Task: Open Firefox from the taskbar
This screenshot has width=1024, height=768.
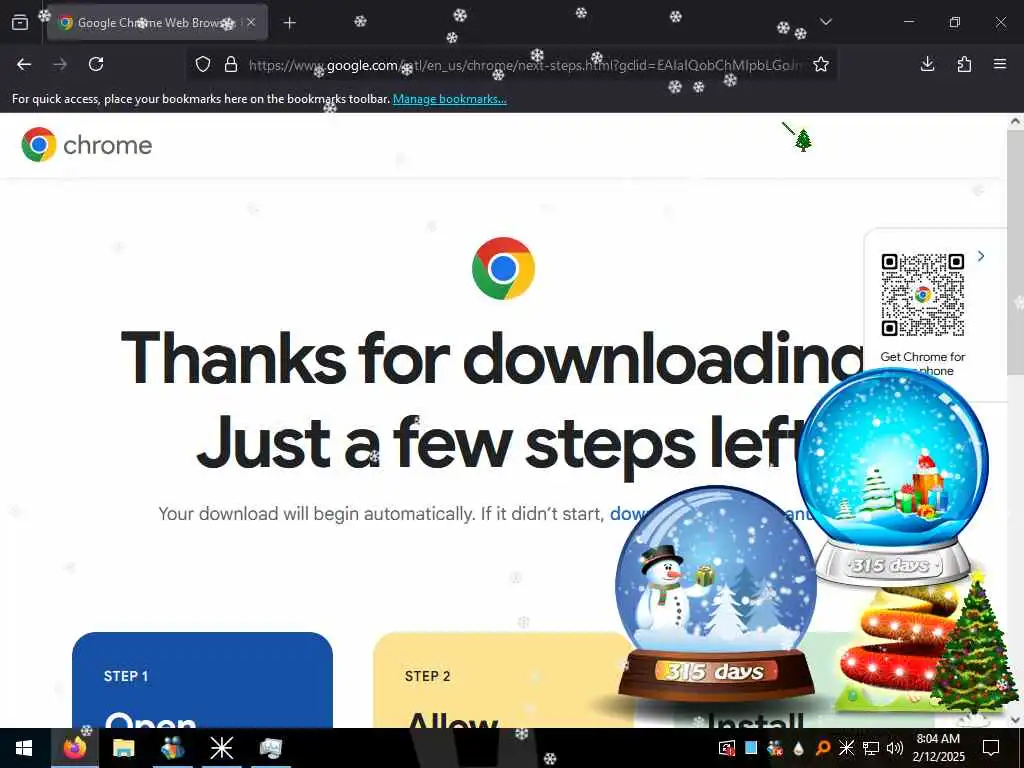Action: [74, 748]
